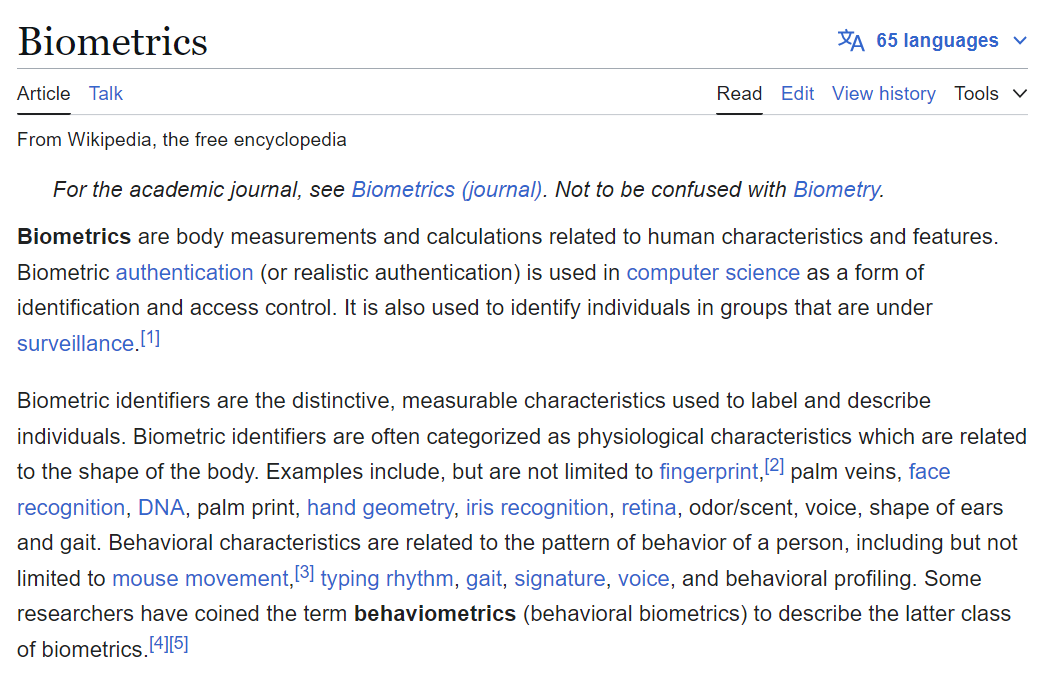Open the fingerprint article link
Image resolution: width=1045 pixels, height=678 pixels.
pyautogui.click(x=709, y=472)
